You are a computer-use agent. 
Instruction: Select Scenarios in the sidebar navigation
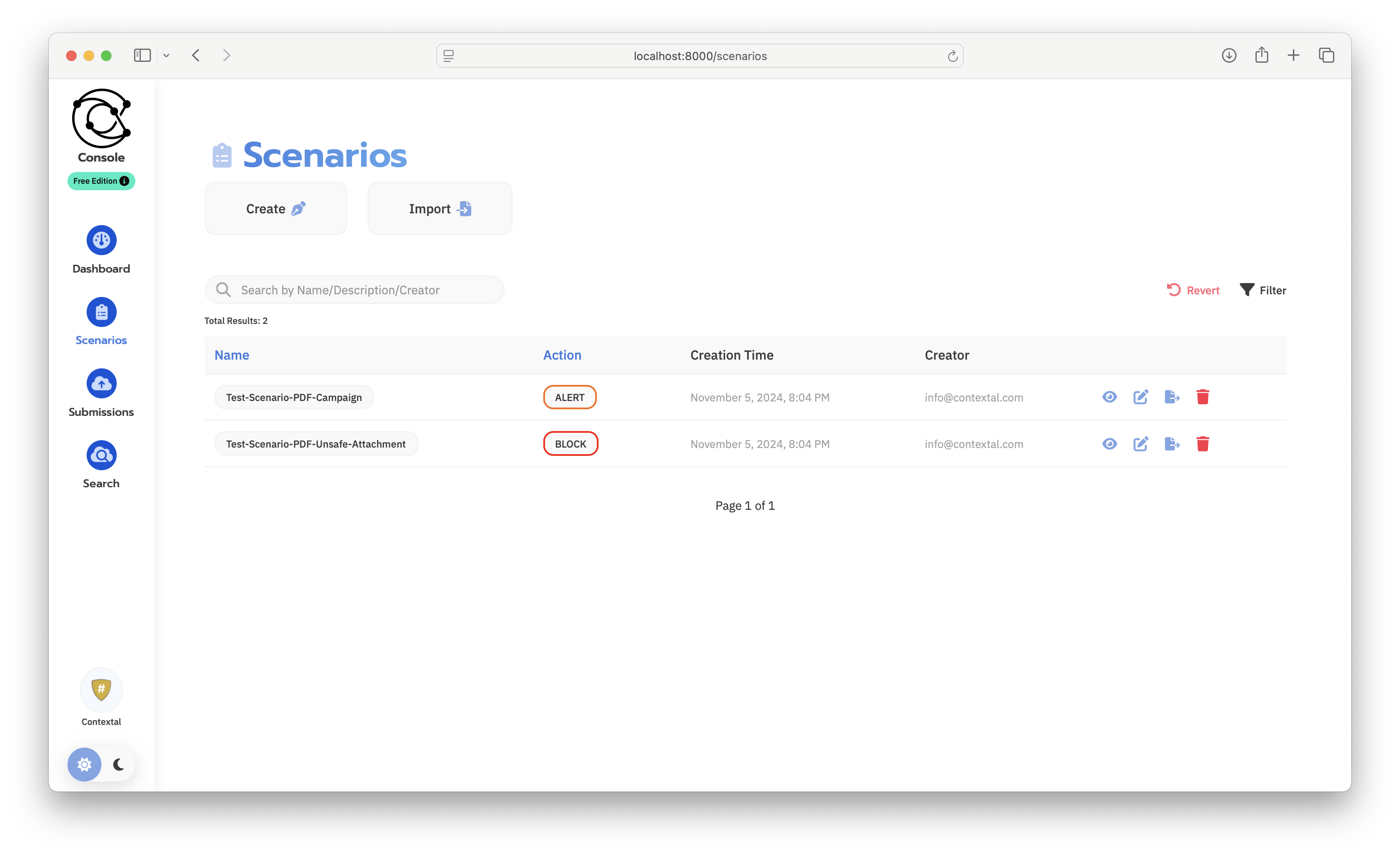coord(101,312)
